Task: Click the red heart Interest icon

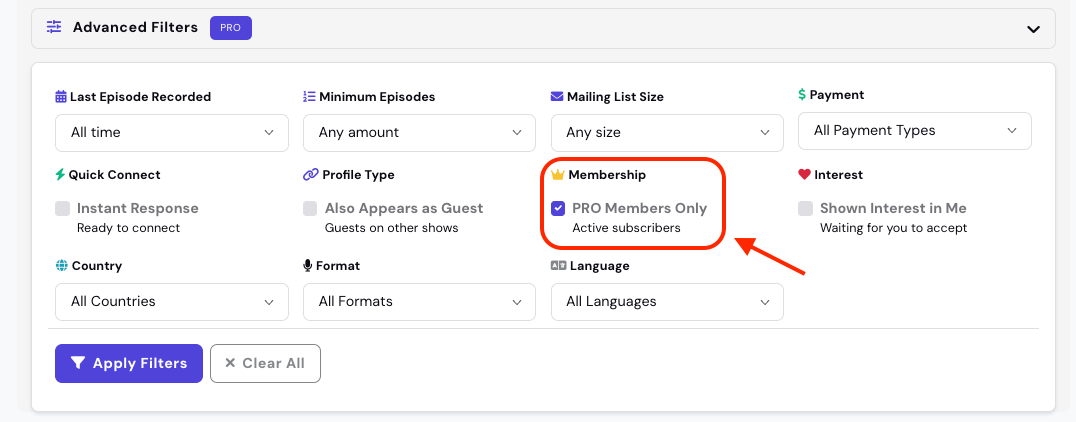Action: click(805, 174)
